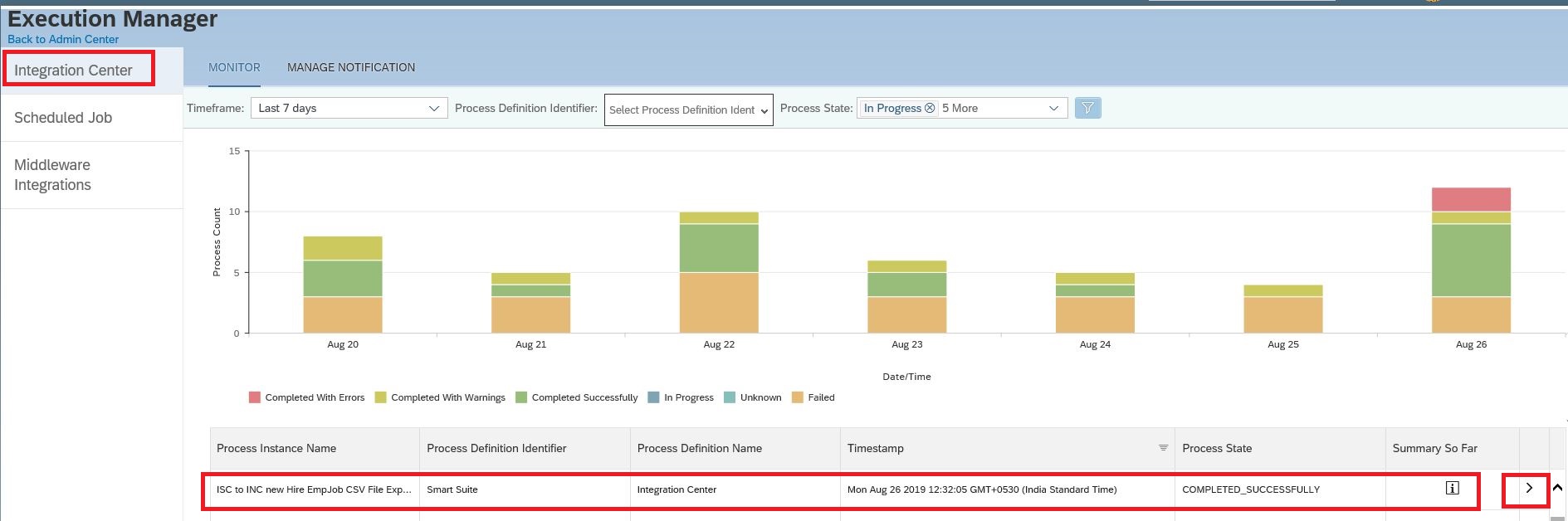This screenshot has width=1568, height=521.
Task: Toggle Completed With Warnings legend item
Action: point(440,397)
